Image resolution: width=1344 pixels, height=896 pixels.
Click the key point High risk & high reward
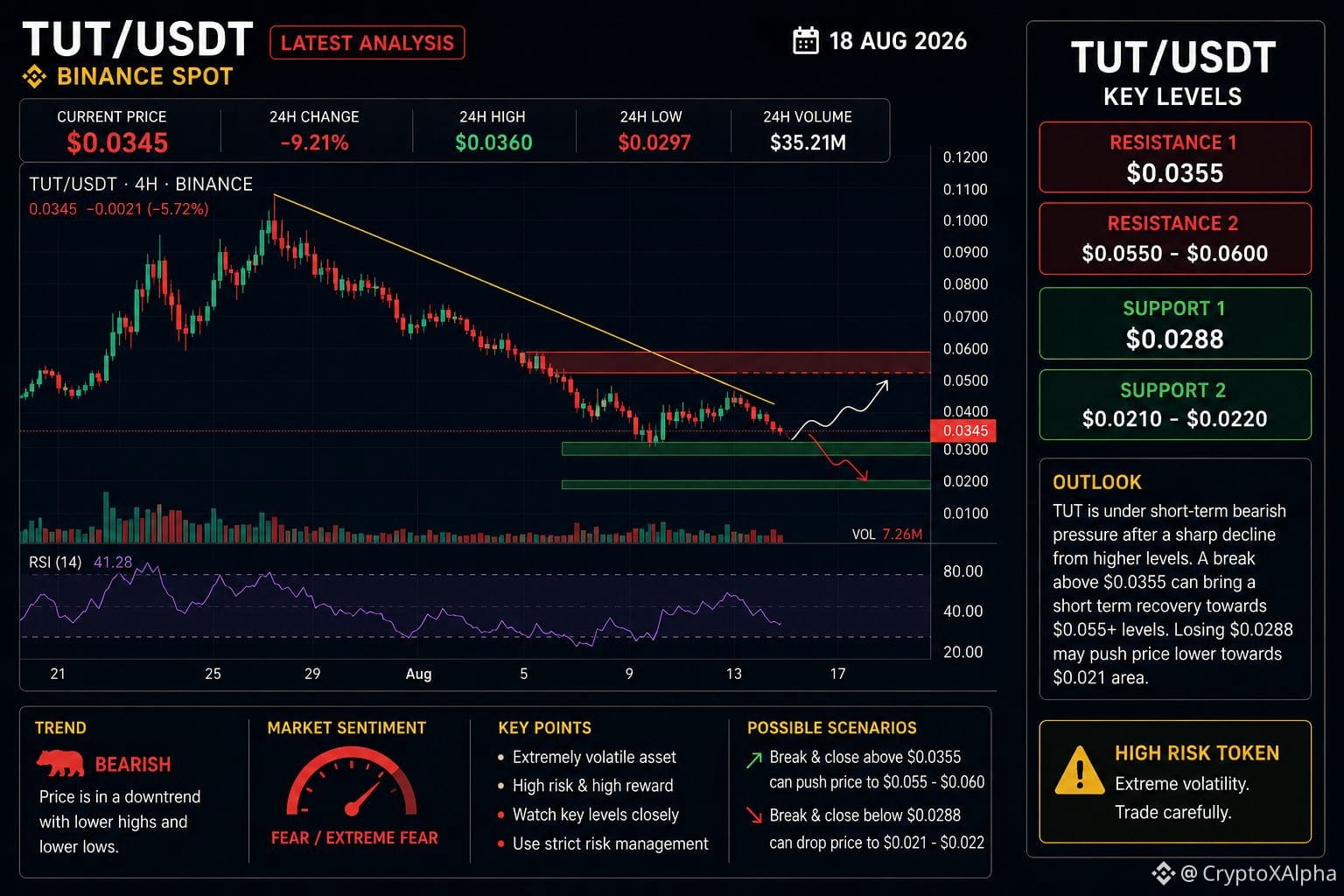pos(592,786)
